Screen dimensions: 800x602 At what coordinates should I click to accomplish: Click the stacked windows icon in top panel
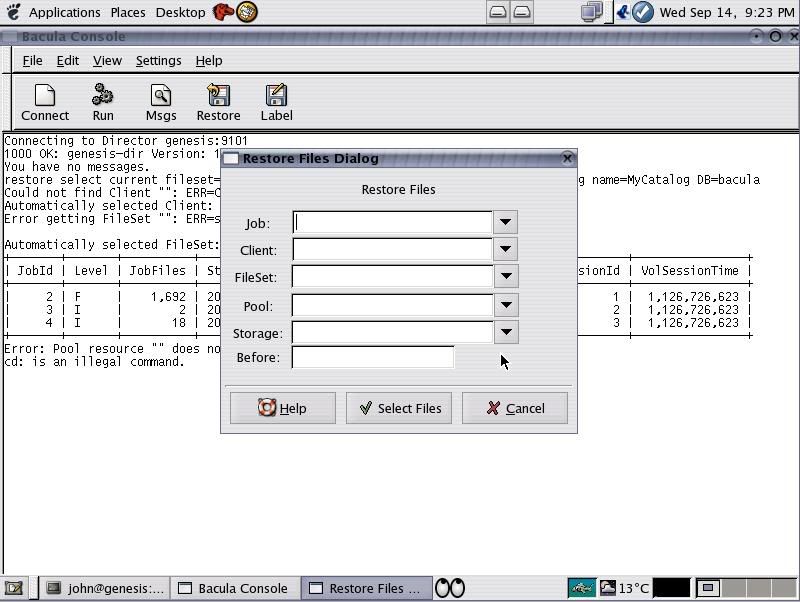pyautogui.click(x=592, y=12)
